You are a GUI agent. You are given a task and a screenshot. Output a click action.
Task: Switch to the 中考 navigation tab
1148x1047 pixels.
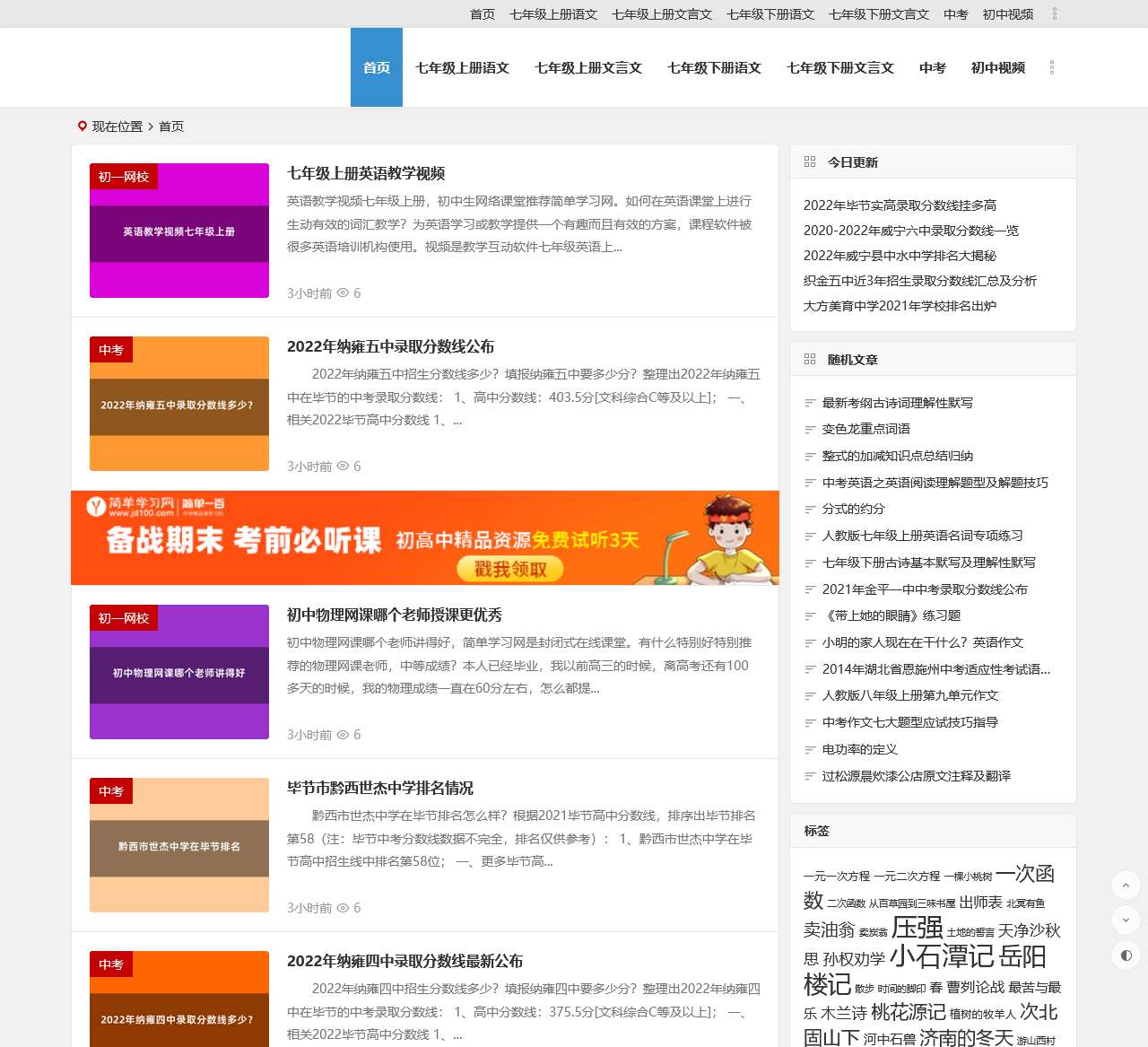(x=931, y=67)
